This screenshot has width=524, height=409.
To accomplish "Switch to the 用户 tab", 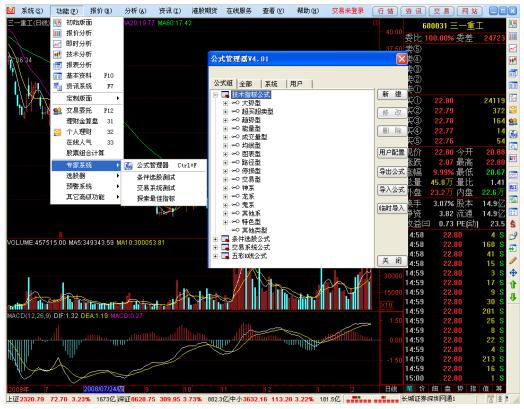I will click(296, 84).
